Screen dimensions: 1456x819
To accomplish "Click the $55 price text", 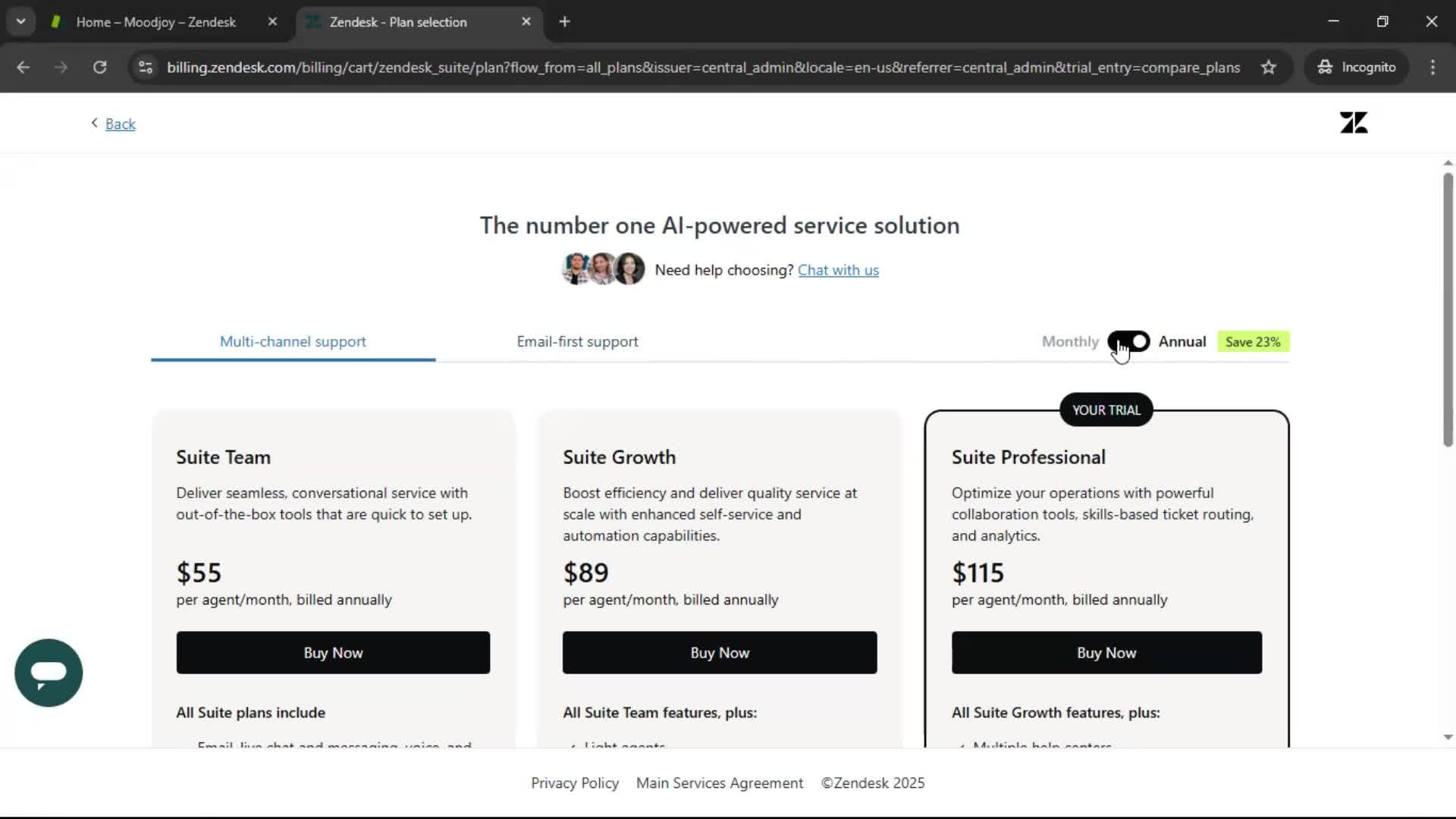I will pos(199,573).
